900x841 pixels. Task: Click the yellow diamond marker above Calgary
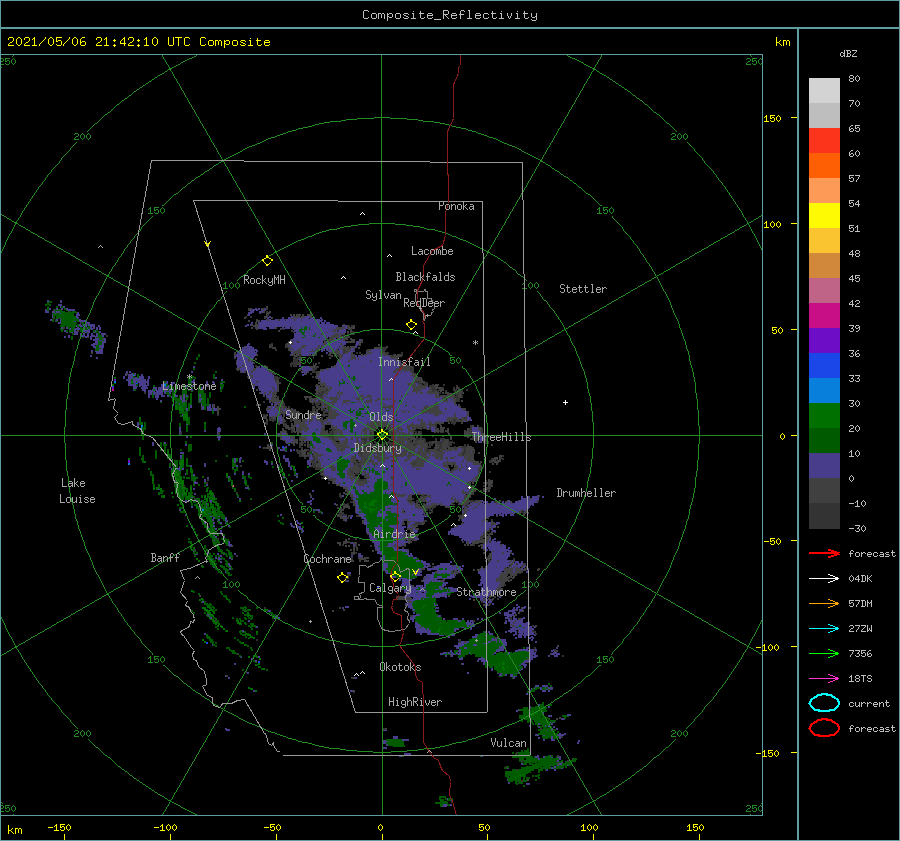click(x=395, y=576)
